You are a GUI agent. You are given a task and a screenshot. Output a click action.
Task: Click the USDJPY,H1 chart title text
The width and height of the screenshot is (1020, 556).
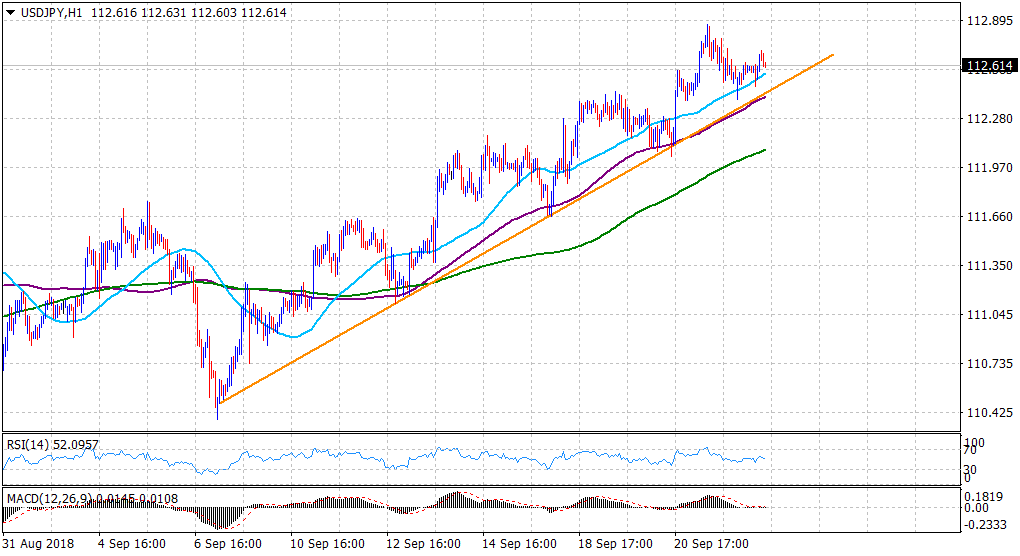(49, 12)
